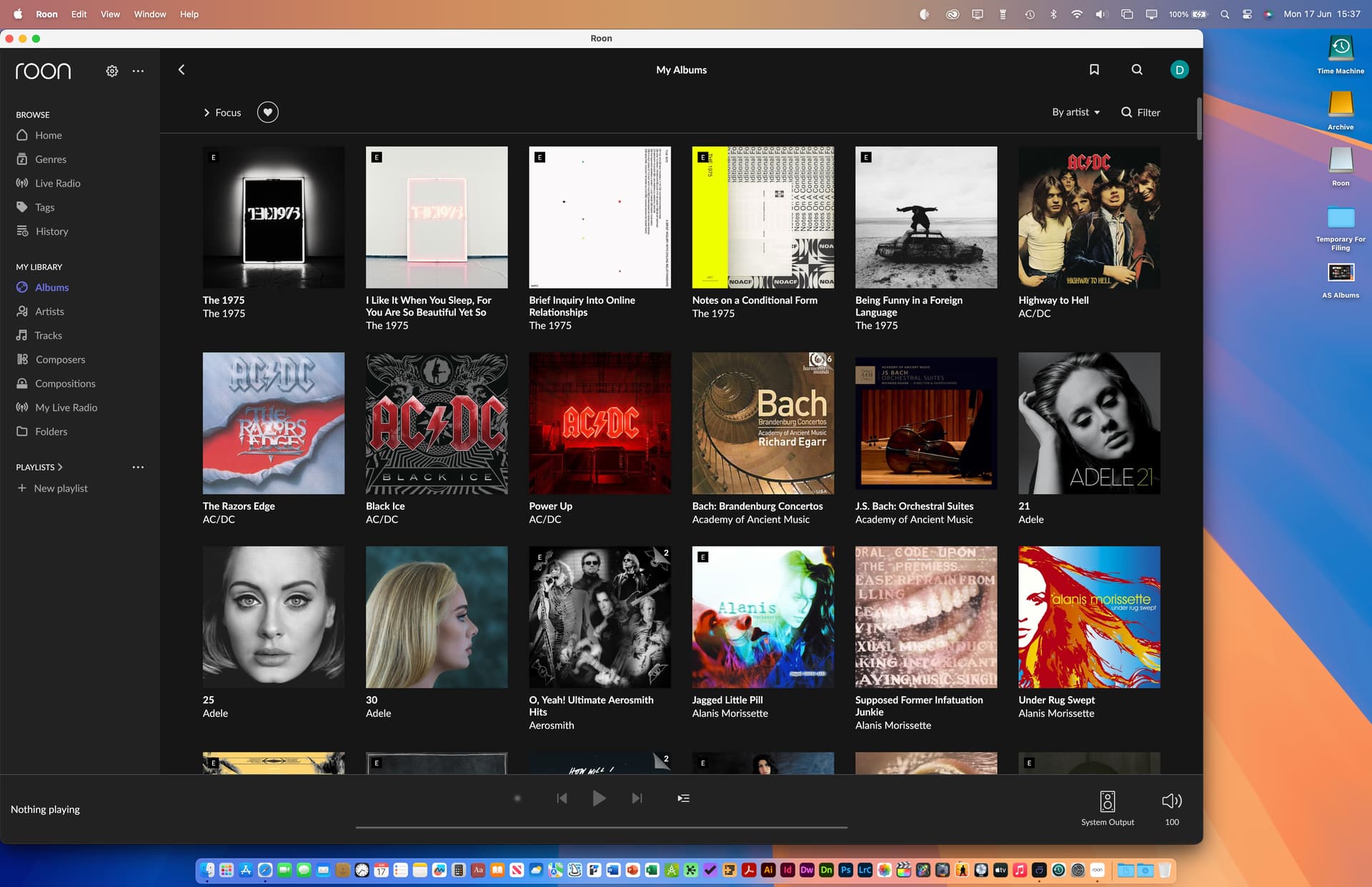Click the Compositions sidebar icon

click(22, 384)
